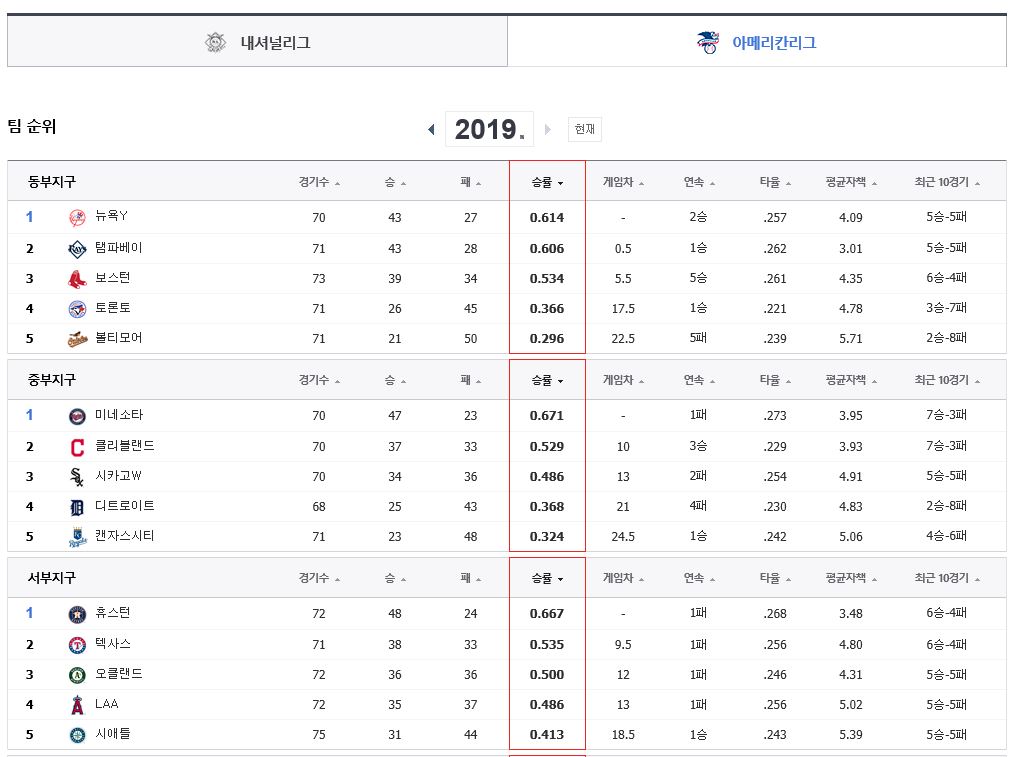The height and width of the screenshot is (757, 1011).
Task: Go to next year arrow after 2019
Action: pos(547,130)
